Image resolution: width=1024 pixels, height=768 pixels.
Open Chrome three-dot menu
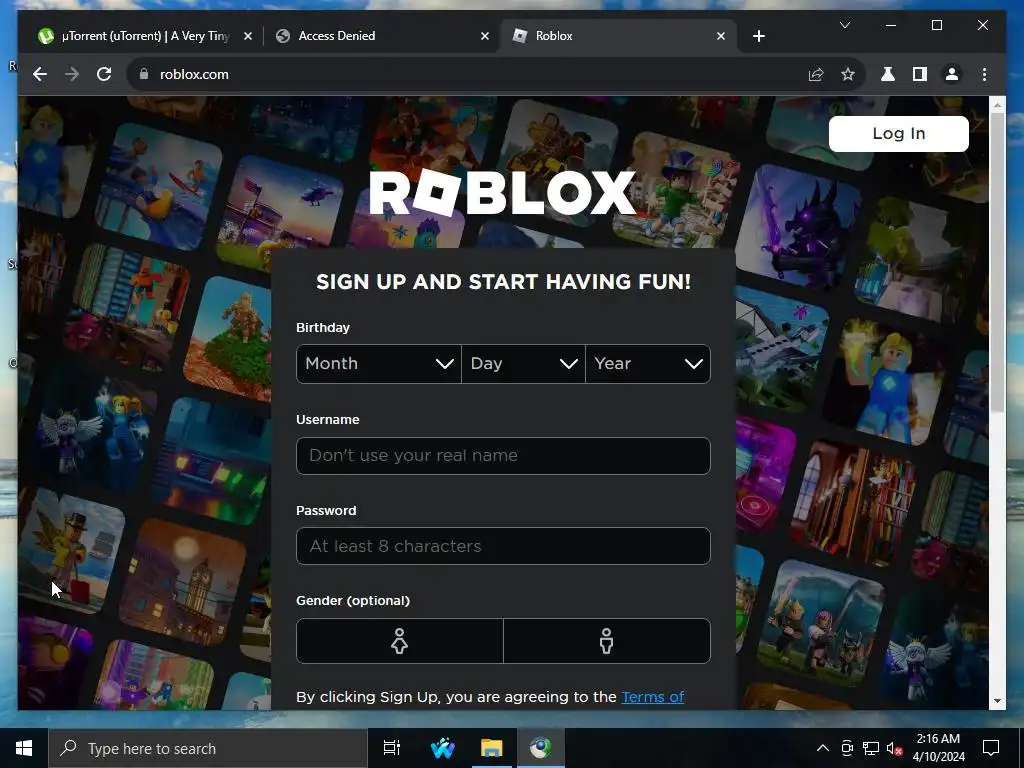[x=984, y=74]
